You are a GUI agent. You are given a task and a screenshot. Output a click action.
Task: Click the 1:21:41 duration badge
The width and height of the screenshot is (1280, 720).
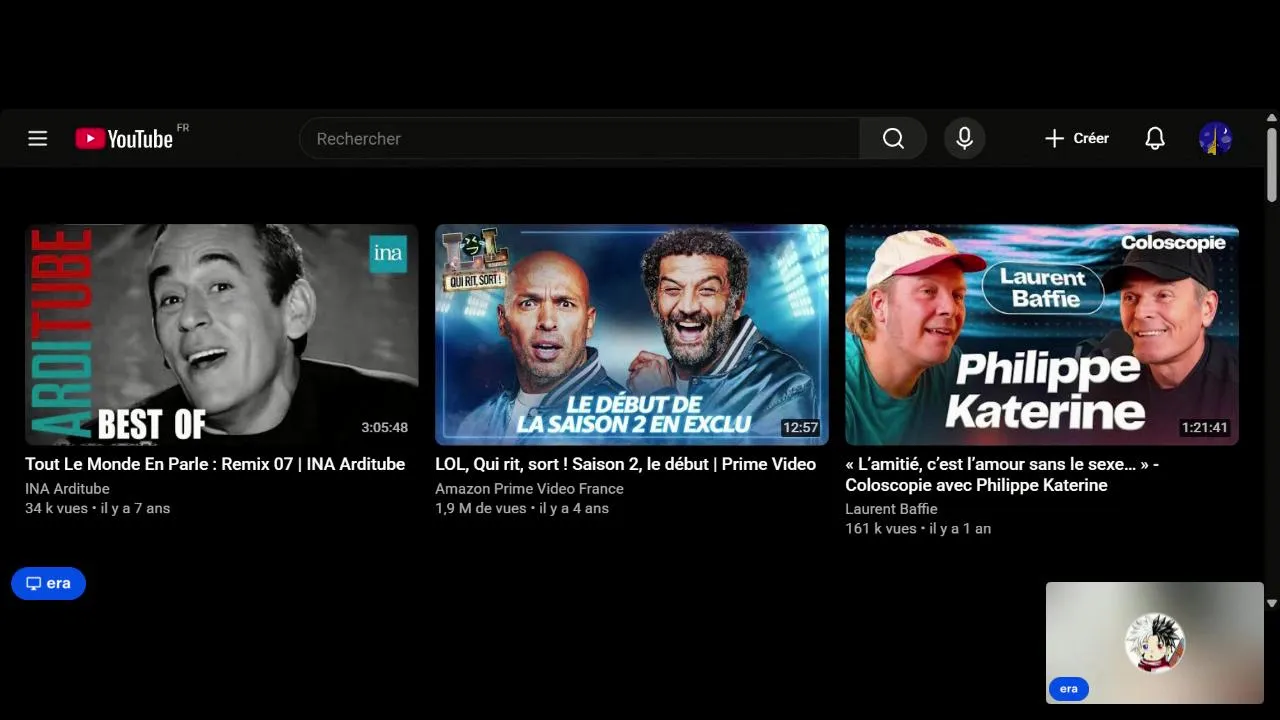pyautogui.click(x=1204, y=427)
